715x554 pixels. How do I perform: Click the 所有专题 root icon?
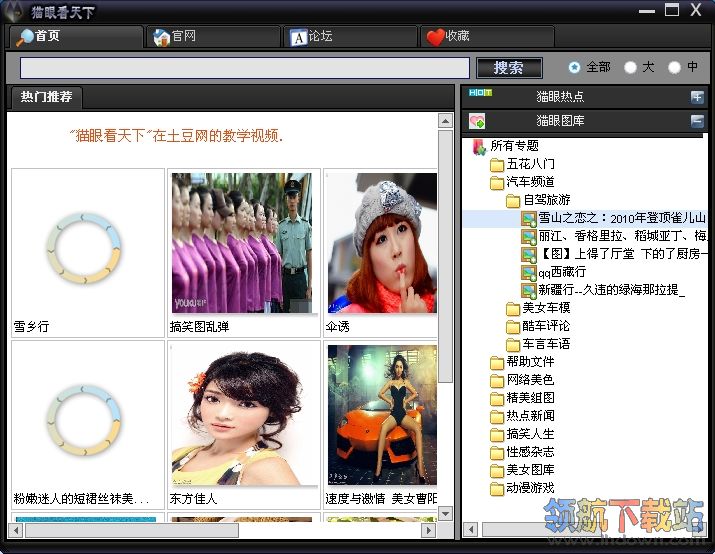tap(479, 147)
